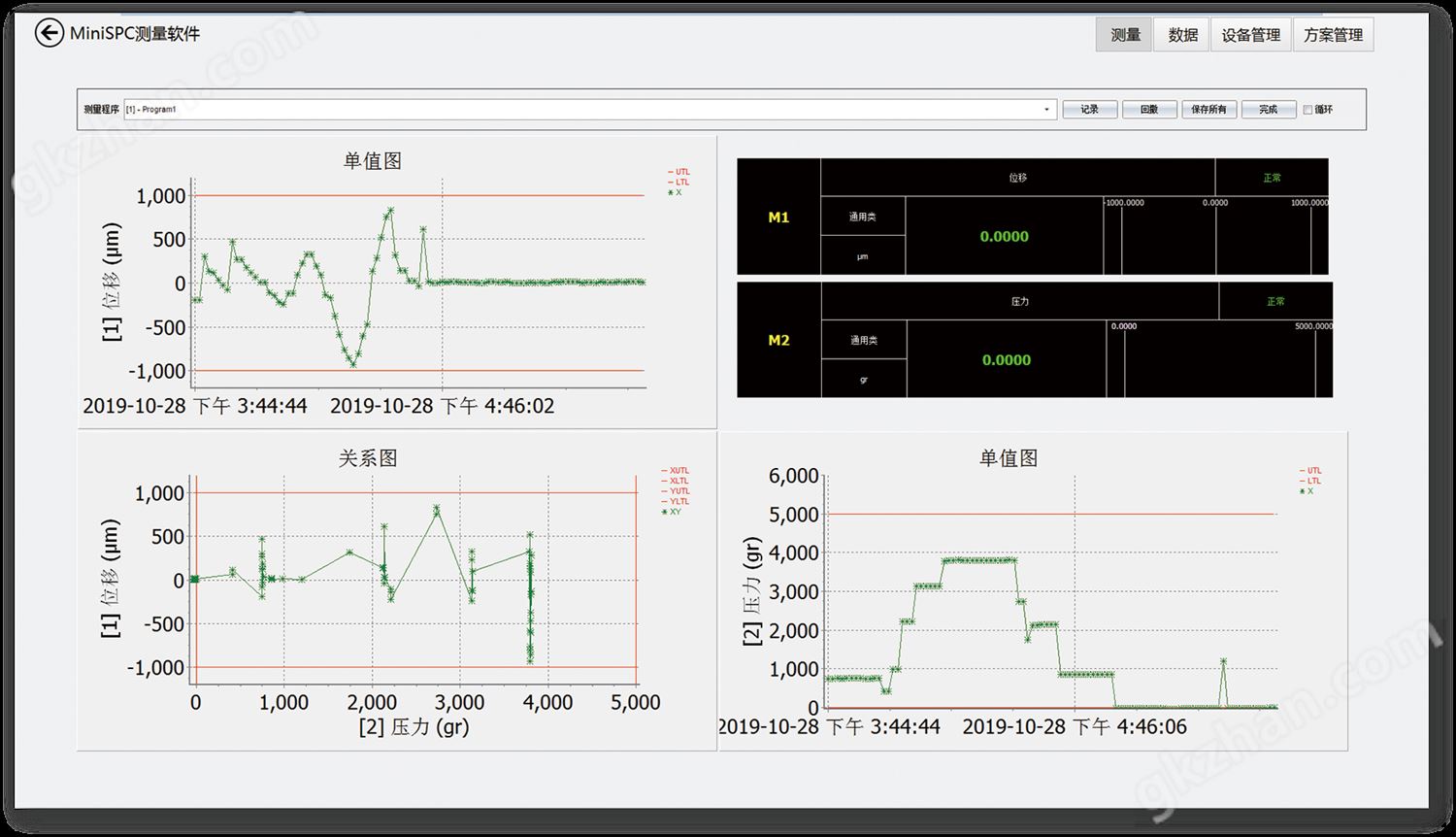Click LTL legend entry in pressure chart
This screenshot has width=1456, height=837.
click(x=1310, y=481)
